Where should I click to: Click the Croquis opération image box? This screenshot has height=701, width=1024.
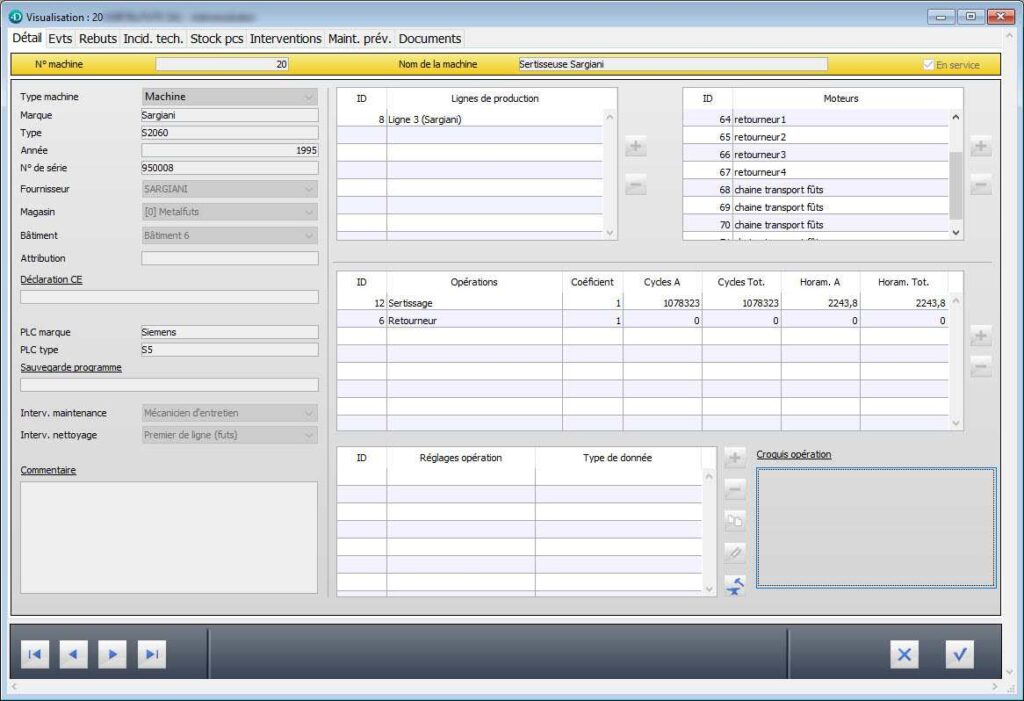876,528
